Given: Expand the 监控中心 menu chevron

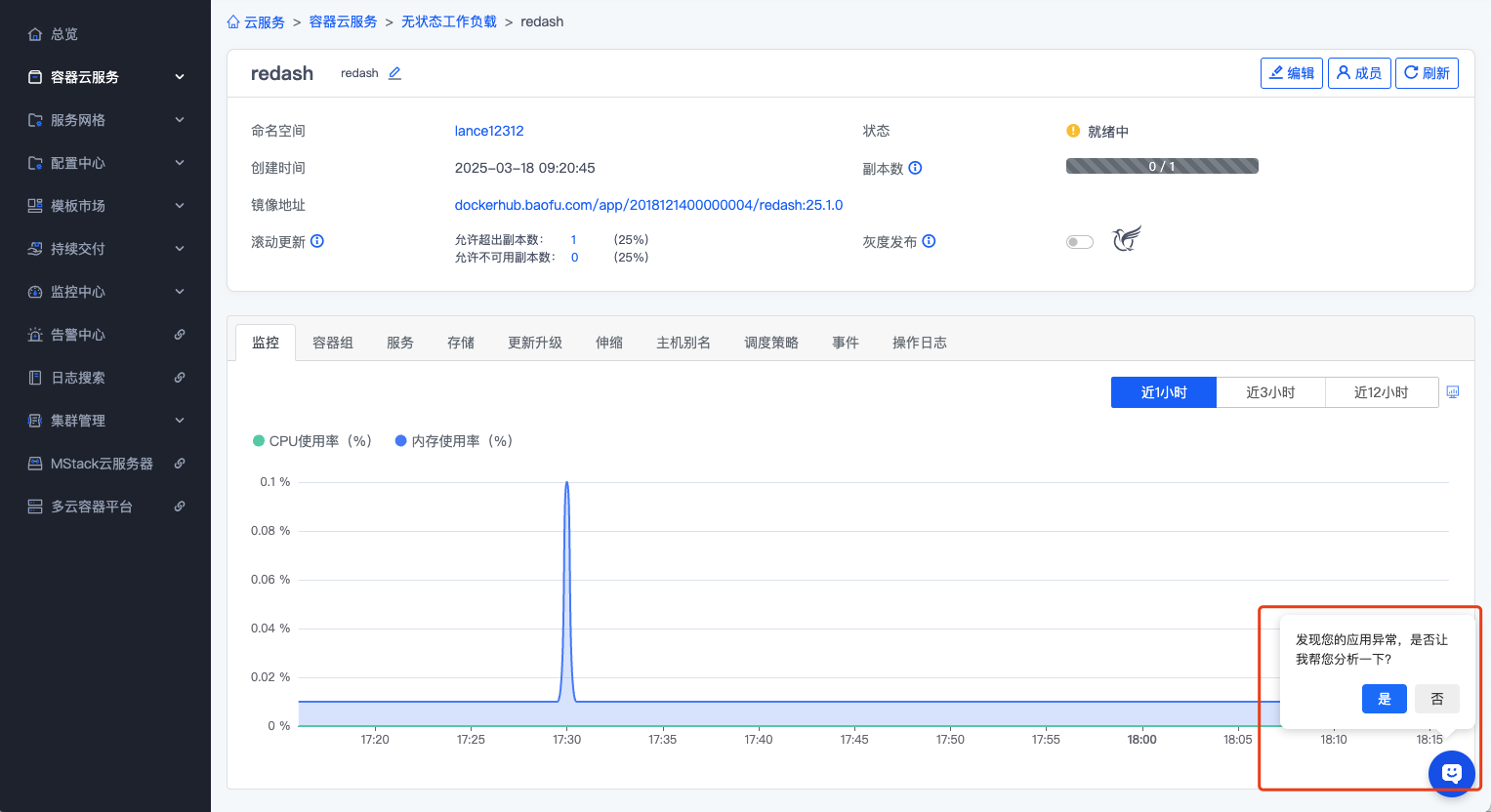Looking at the screenshot, I should (x=180, y=292).
